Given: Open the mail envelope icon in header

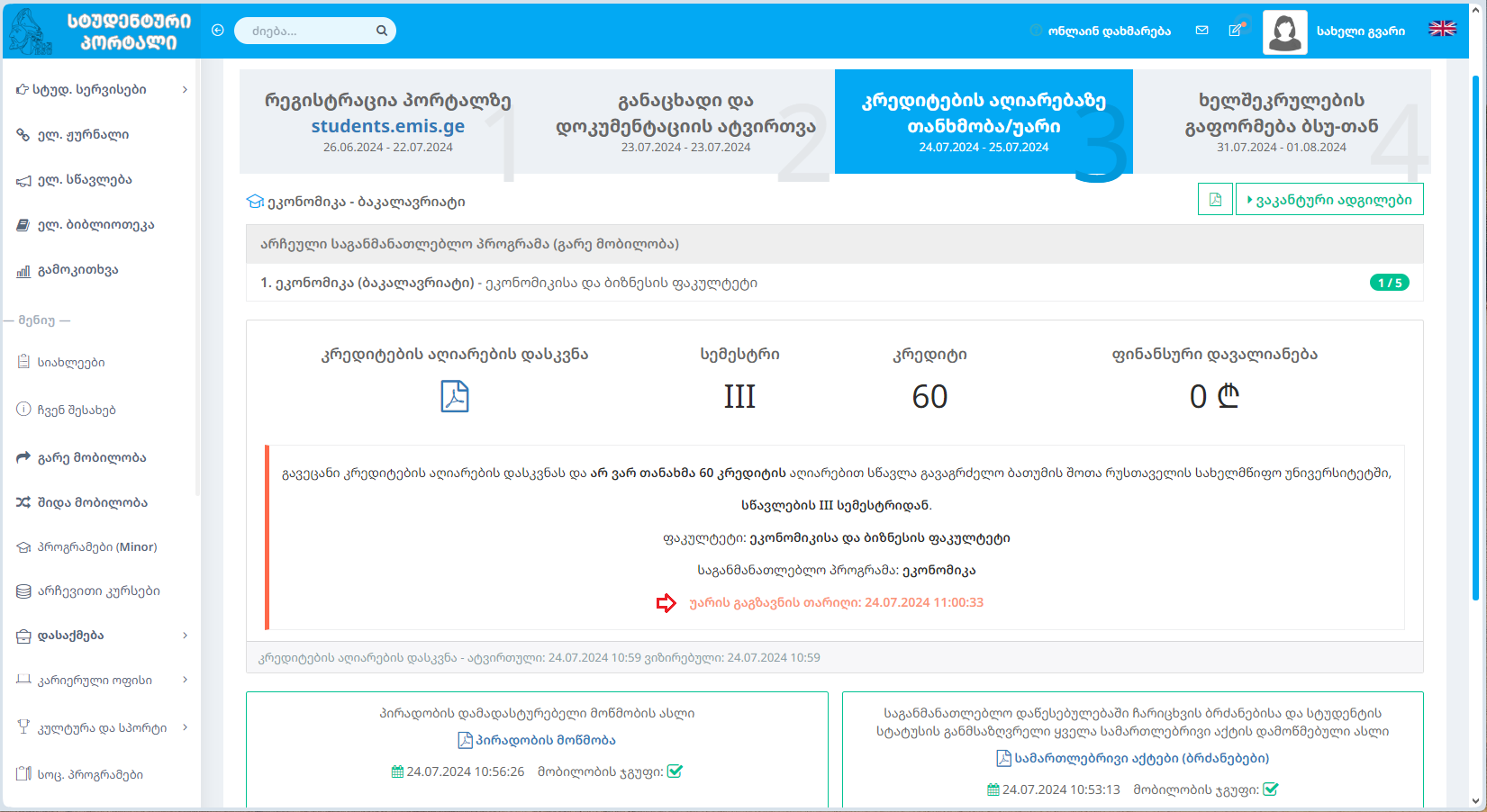Looking at the screenshot, I should [1201, 30].
